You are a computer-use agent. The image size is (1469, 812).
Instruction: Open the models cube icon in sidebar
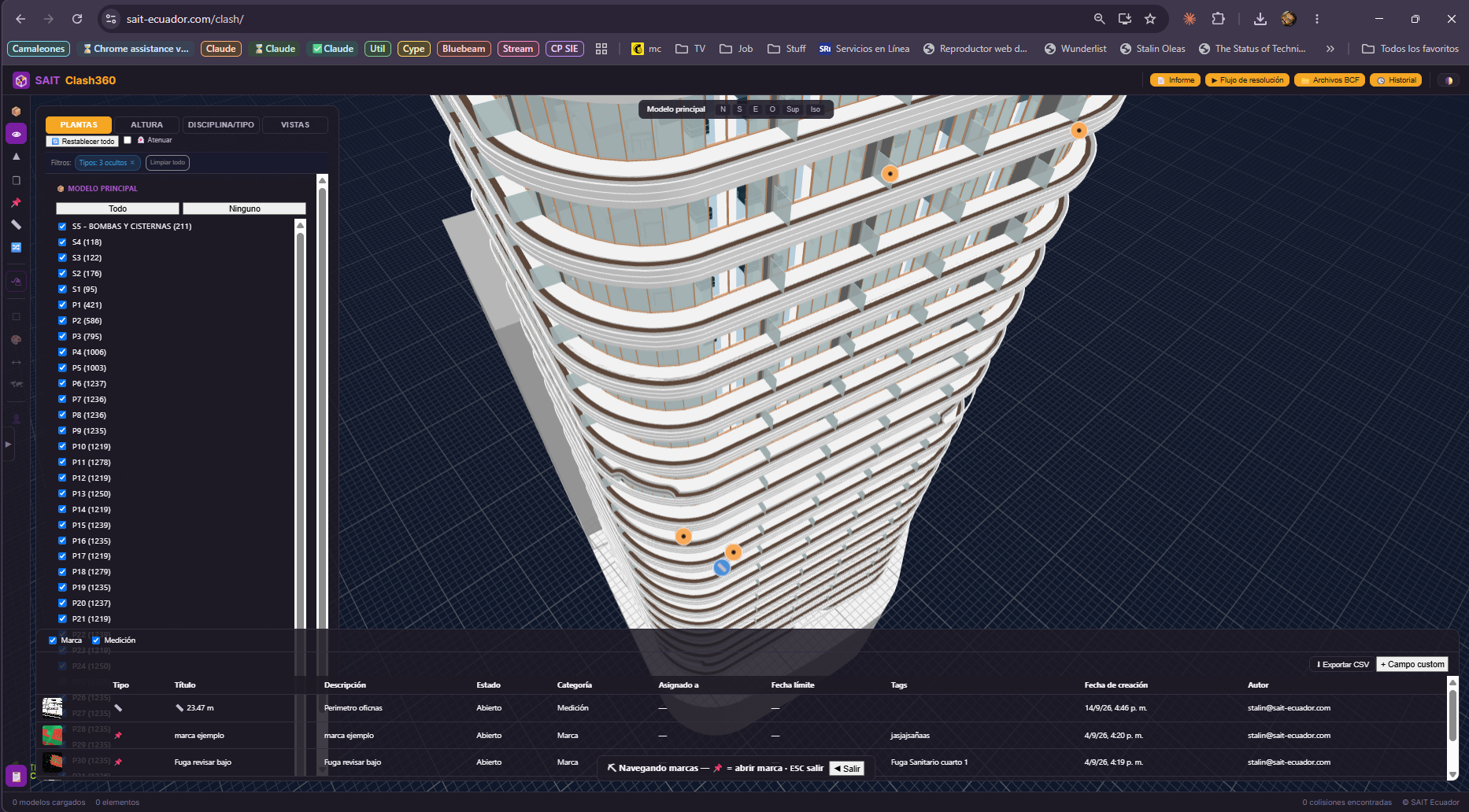pyautogui.click(x=16, y=111)
